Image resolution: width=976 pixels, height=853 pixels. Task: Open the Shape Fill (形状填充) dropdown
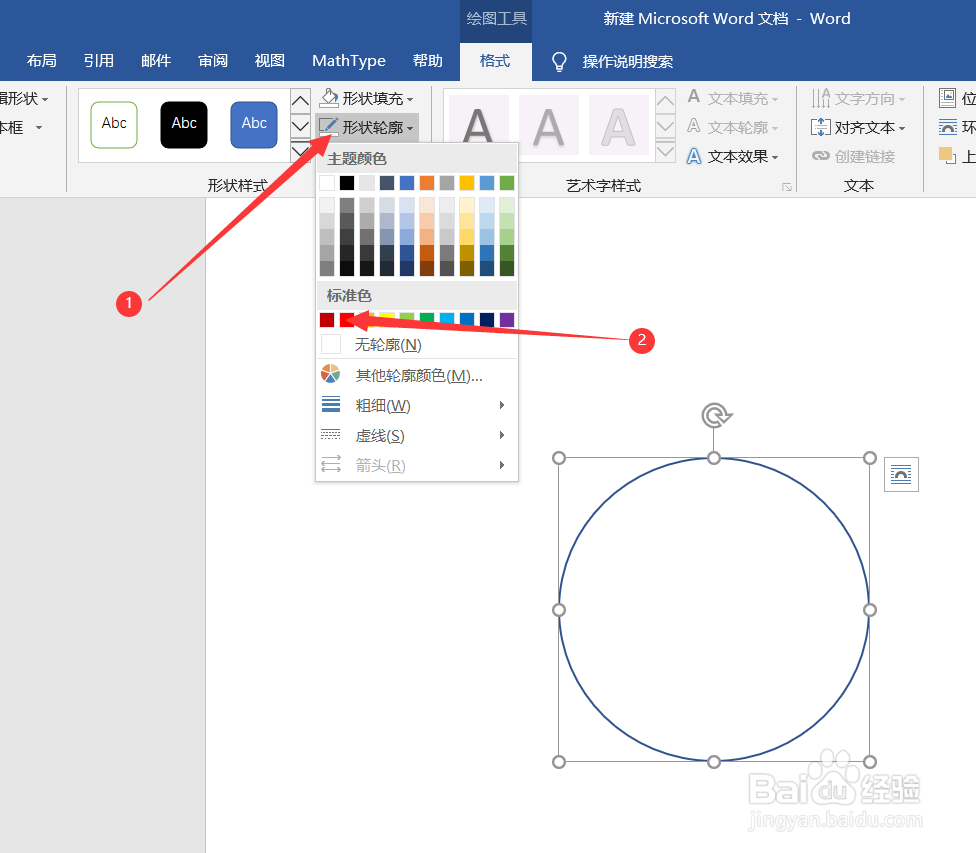[x=367, y=98]
